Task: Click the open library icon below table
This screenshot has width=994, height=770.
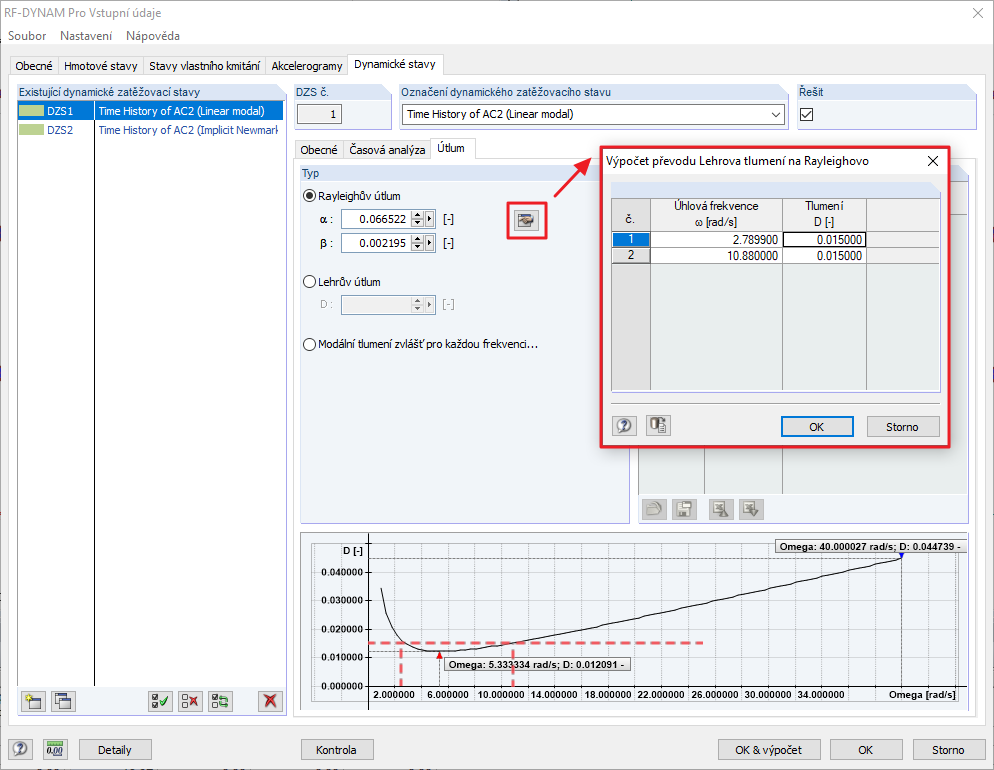Action: coord(654,509)
